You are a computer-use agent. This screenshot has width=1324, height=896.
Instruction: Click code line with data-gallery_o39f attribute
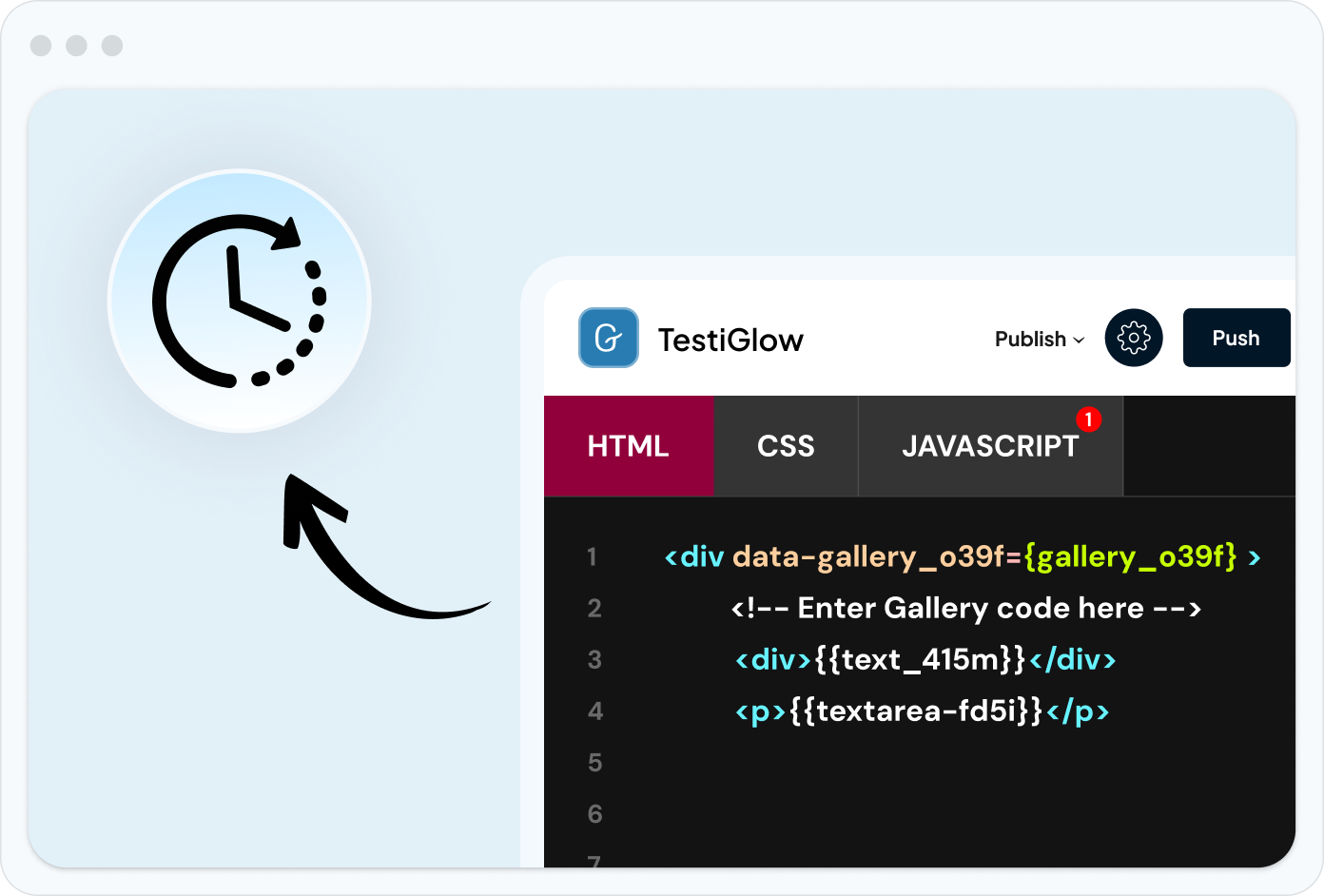pos(963,556)
